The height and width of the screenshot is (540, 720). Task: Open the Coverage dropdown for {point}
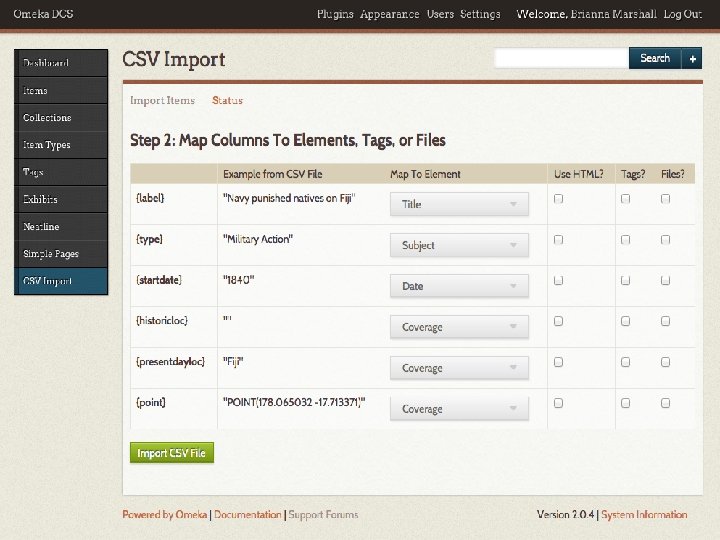coord(459,408)
